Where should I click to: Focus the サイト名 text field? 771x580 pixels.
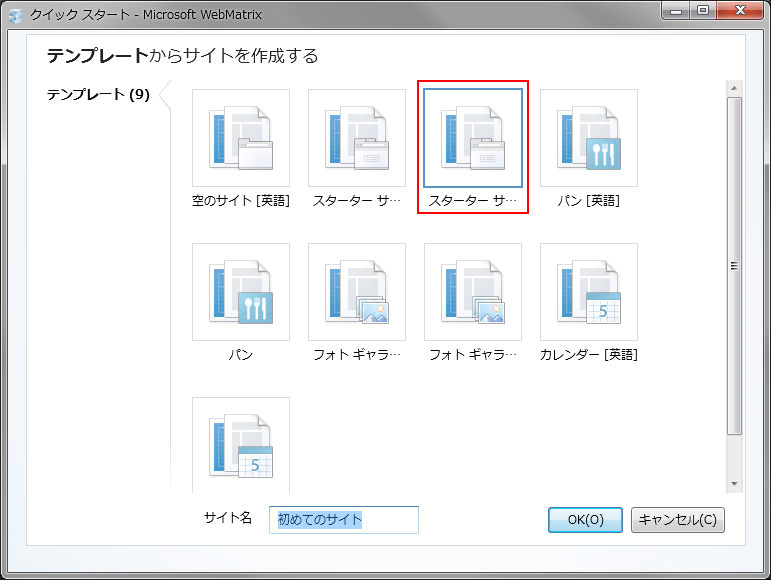pos(344,520)
